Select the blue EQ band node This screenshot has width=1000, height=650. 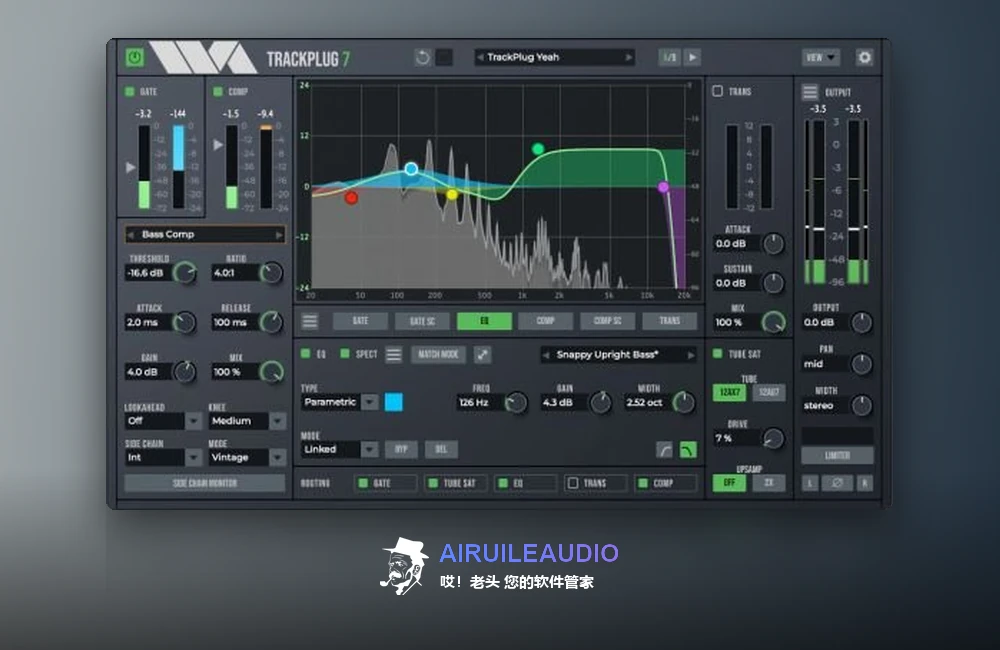[x=411, y=169]
